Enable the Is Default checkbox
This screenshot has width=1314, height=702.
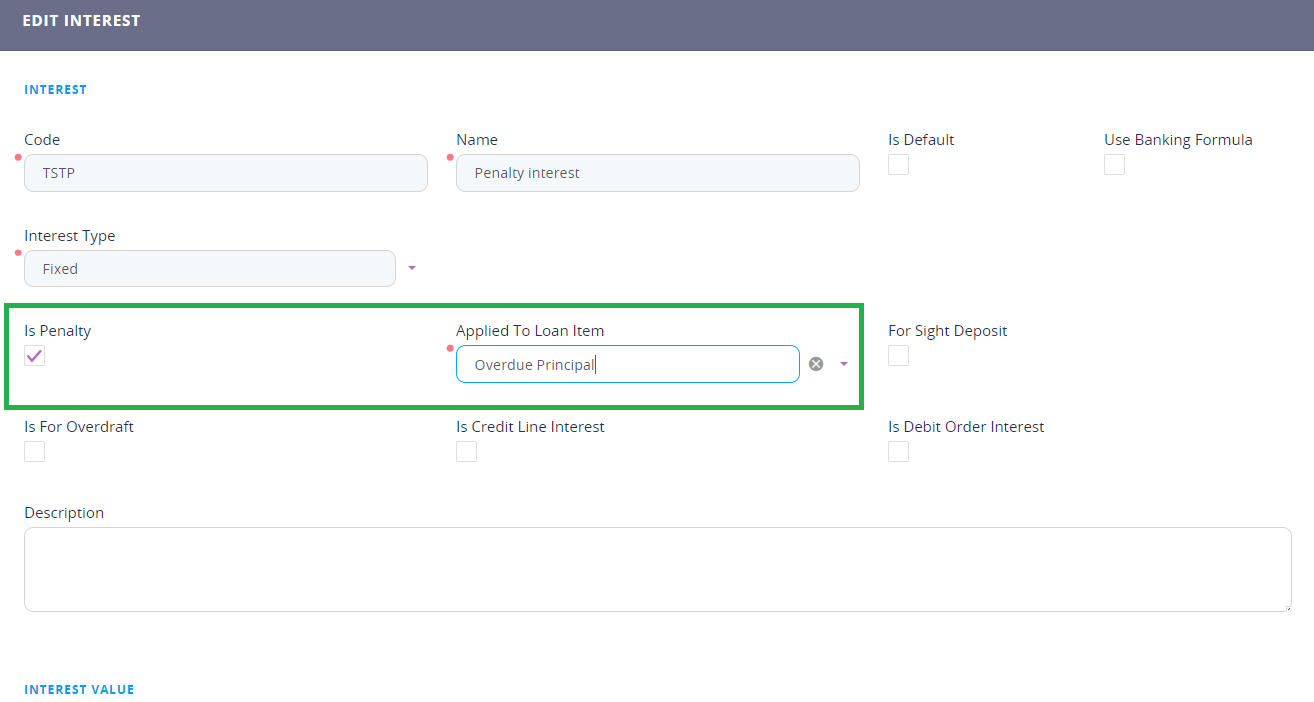pos(898,165)
